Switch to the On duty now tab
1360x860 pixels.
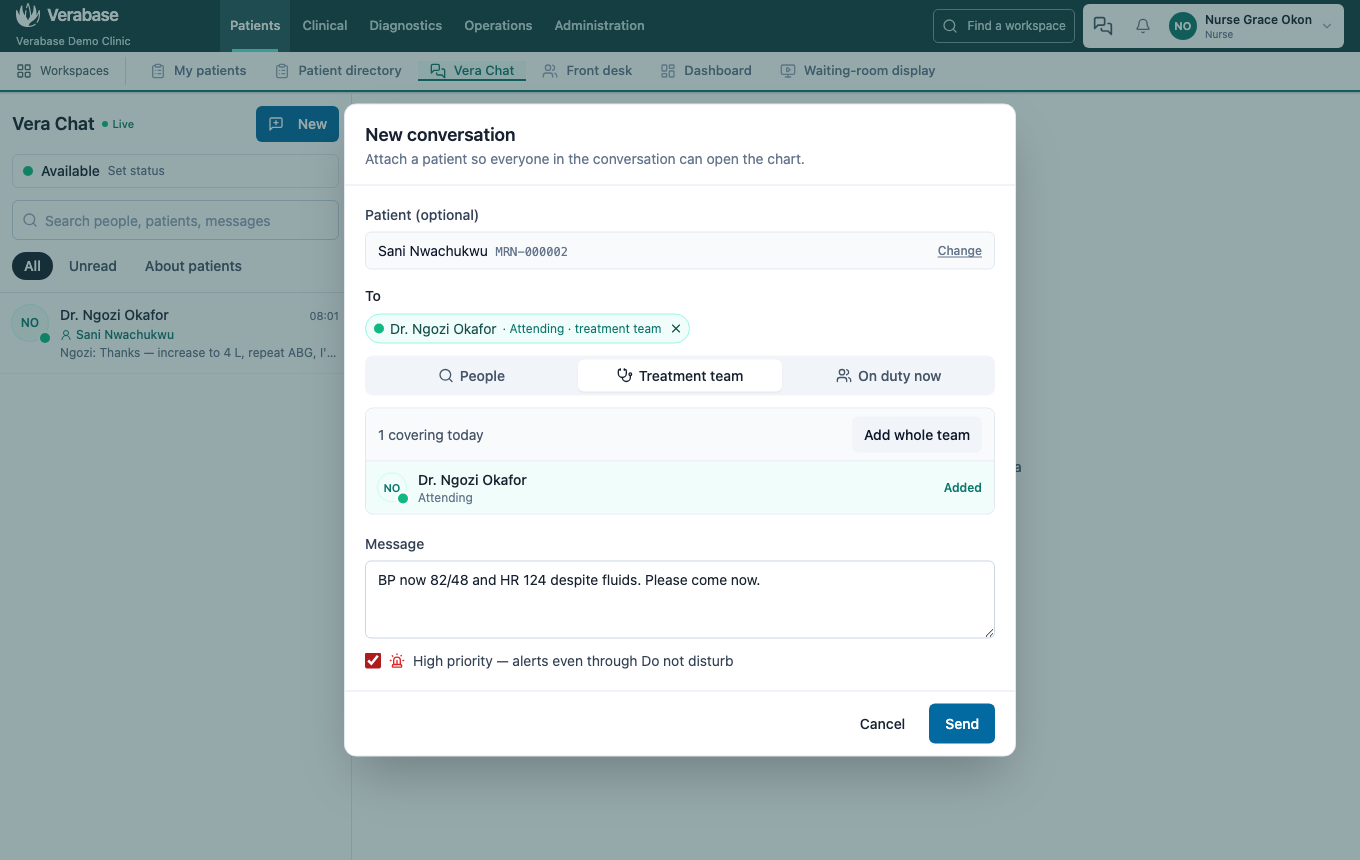888,376
